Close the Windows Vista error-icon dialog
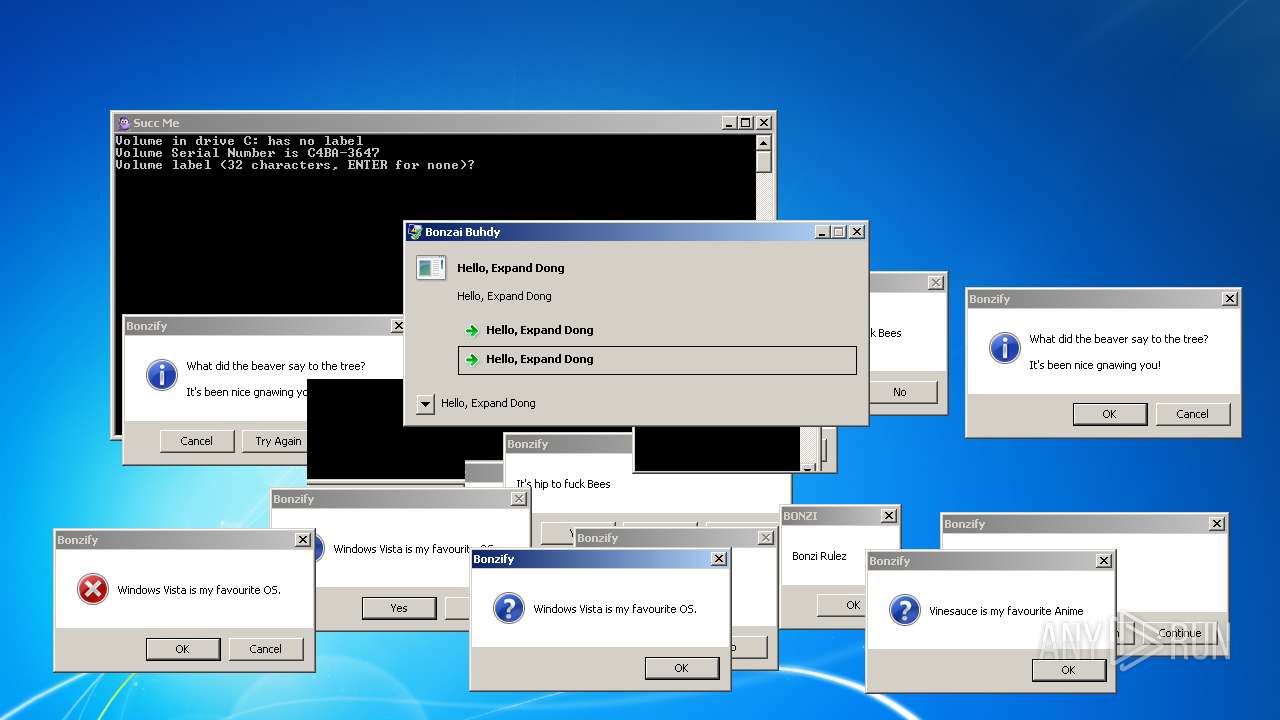1280x720 pixels. click(303, 540)
